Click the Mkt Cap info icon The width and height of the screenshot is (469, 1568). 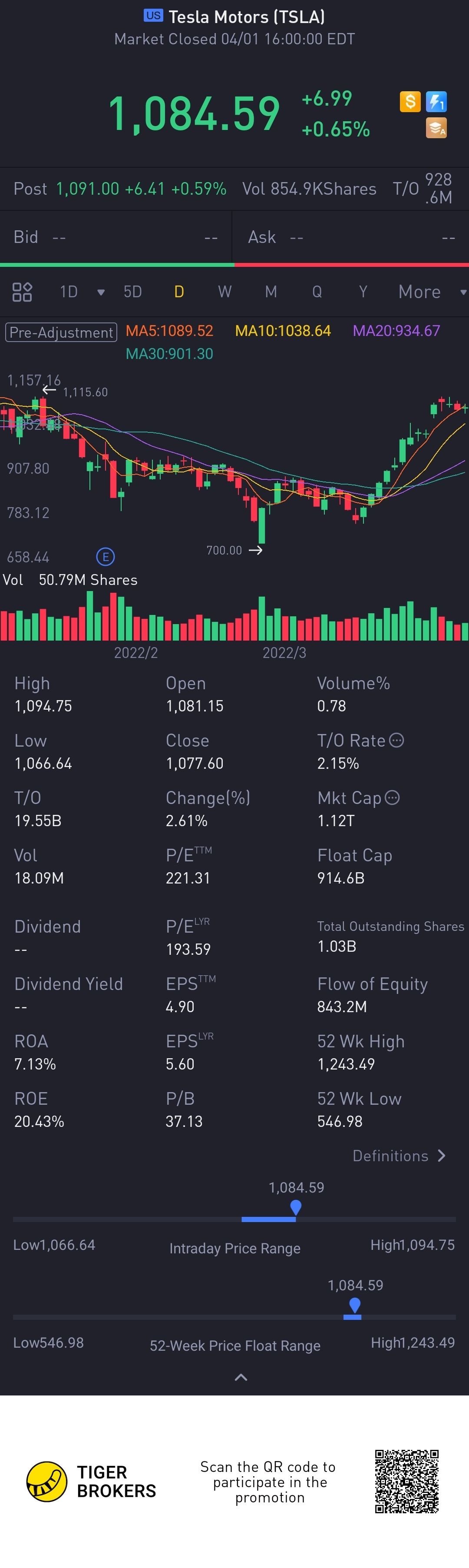393,797
